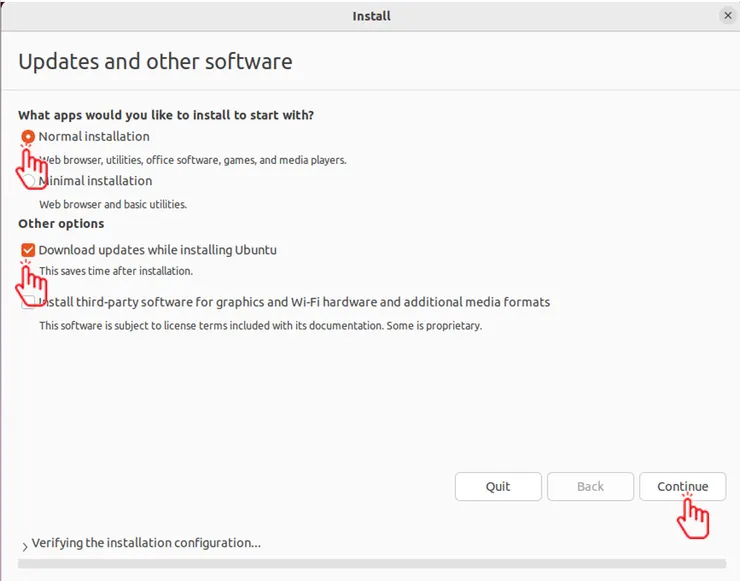The image size is (740, 581).
Task: Expand the verifying installation configuration chevron
Action: 24,545
